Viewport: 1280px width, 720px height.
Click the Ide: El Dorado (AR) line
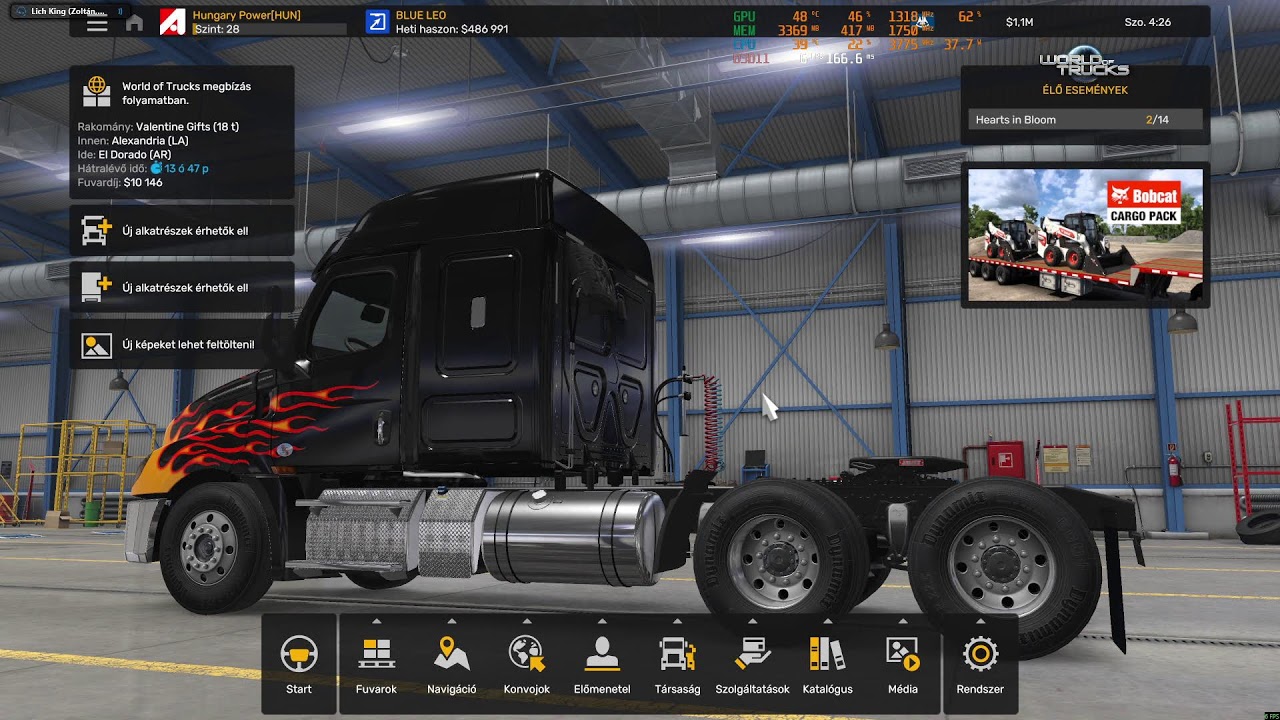[x=124, y=155]
